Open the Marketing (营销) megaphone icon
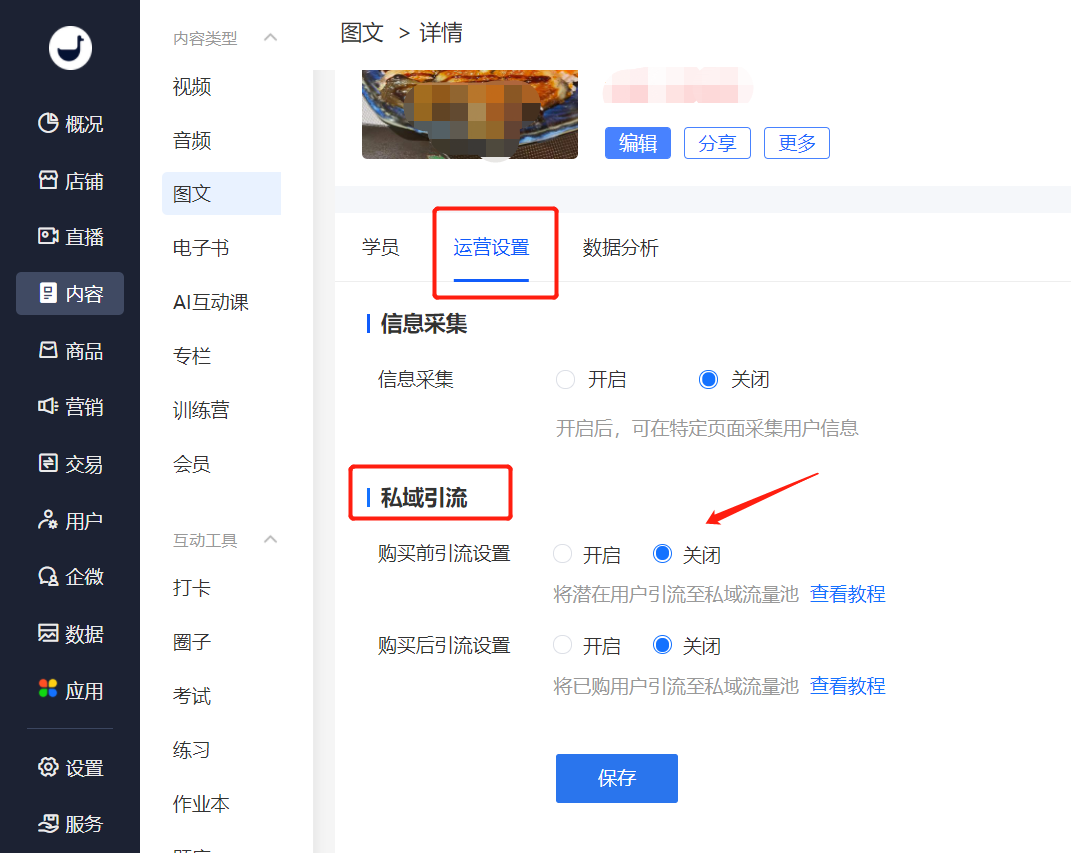Screen dimensions: 1071x853 point(48,407)
